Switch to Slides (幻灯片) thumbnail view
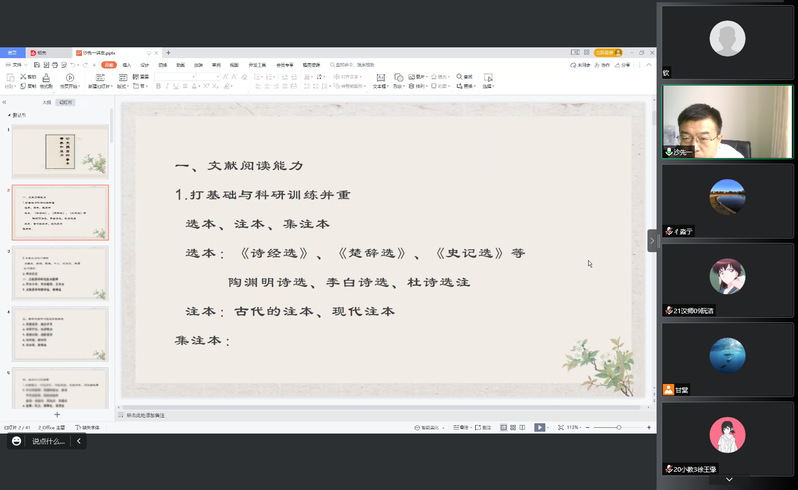Image resolution: width=798 pixels, height=490 pixels. pos(66,102)
